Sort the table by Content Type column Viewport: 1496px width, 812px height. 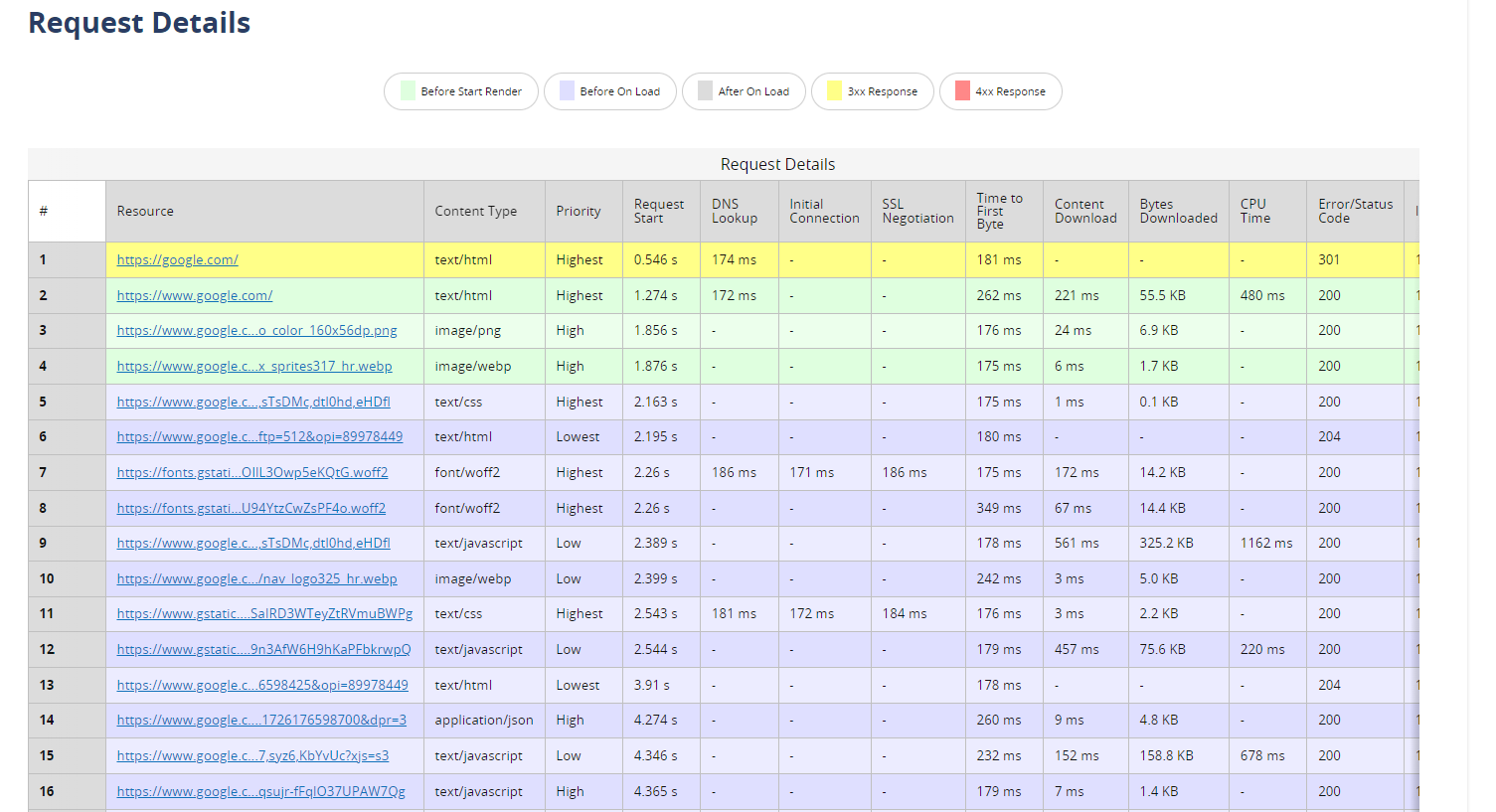(476, 211)
